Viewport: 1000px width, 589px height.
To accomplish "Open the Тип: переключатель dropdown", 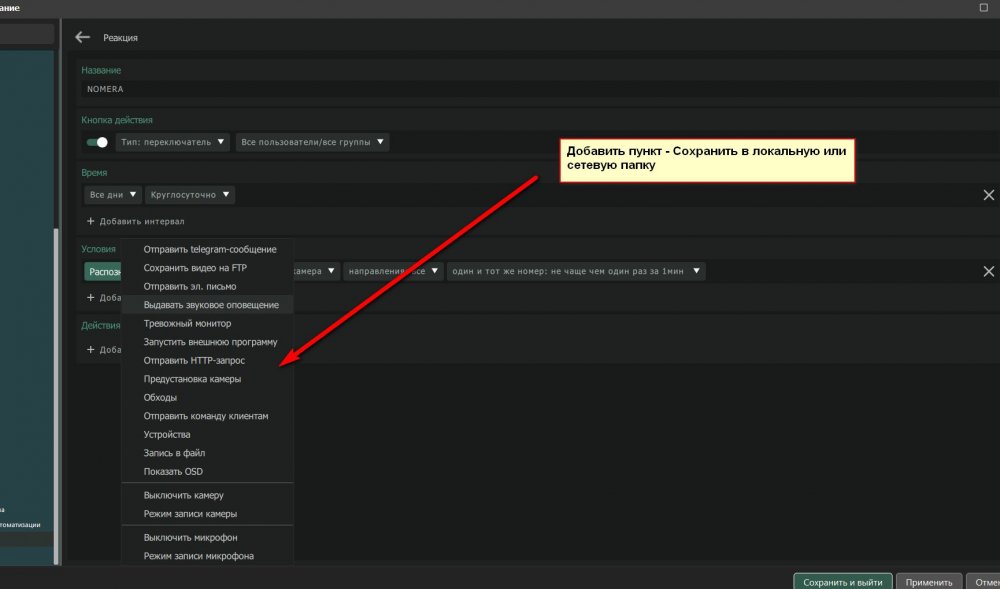I will 172,142.
